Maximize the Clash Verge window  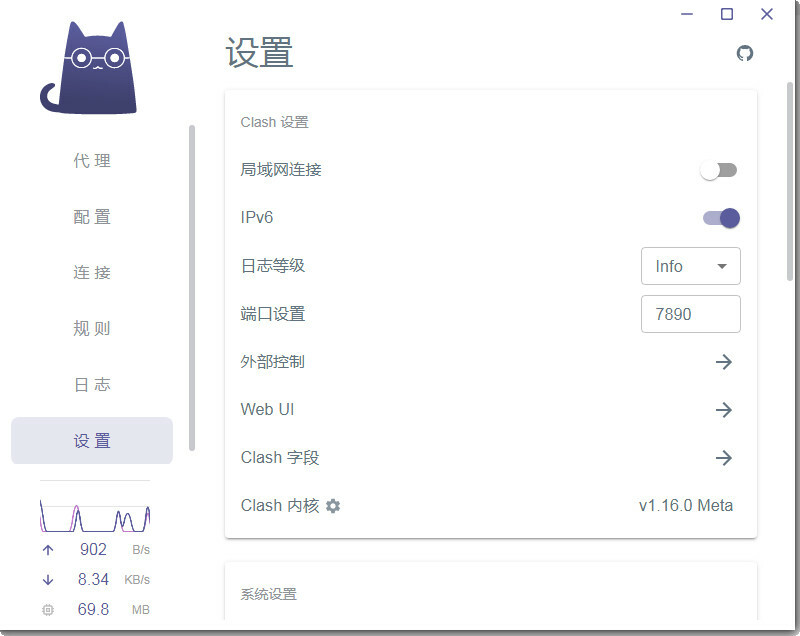pos(727,14)
